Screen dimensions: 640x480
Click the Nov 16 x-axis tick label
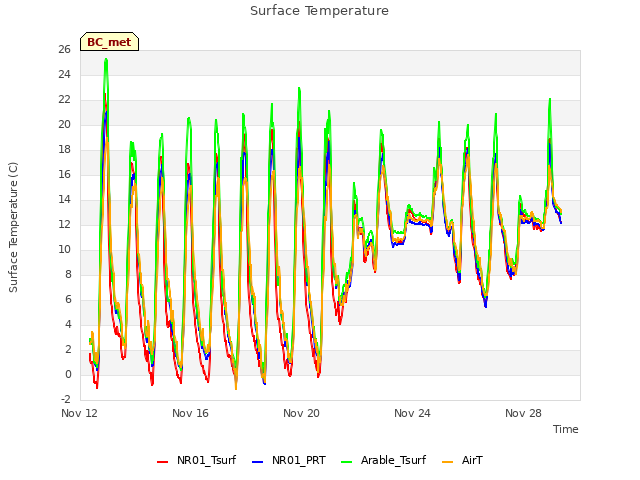tap(190, 413)
